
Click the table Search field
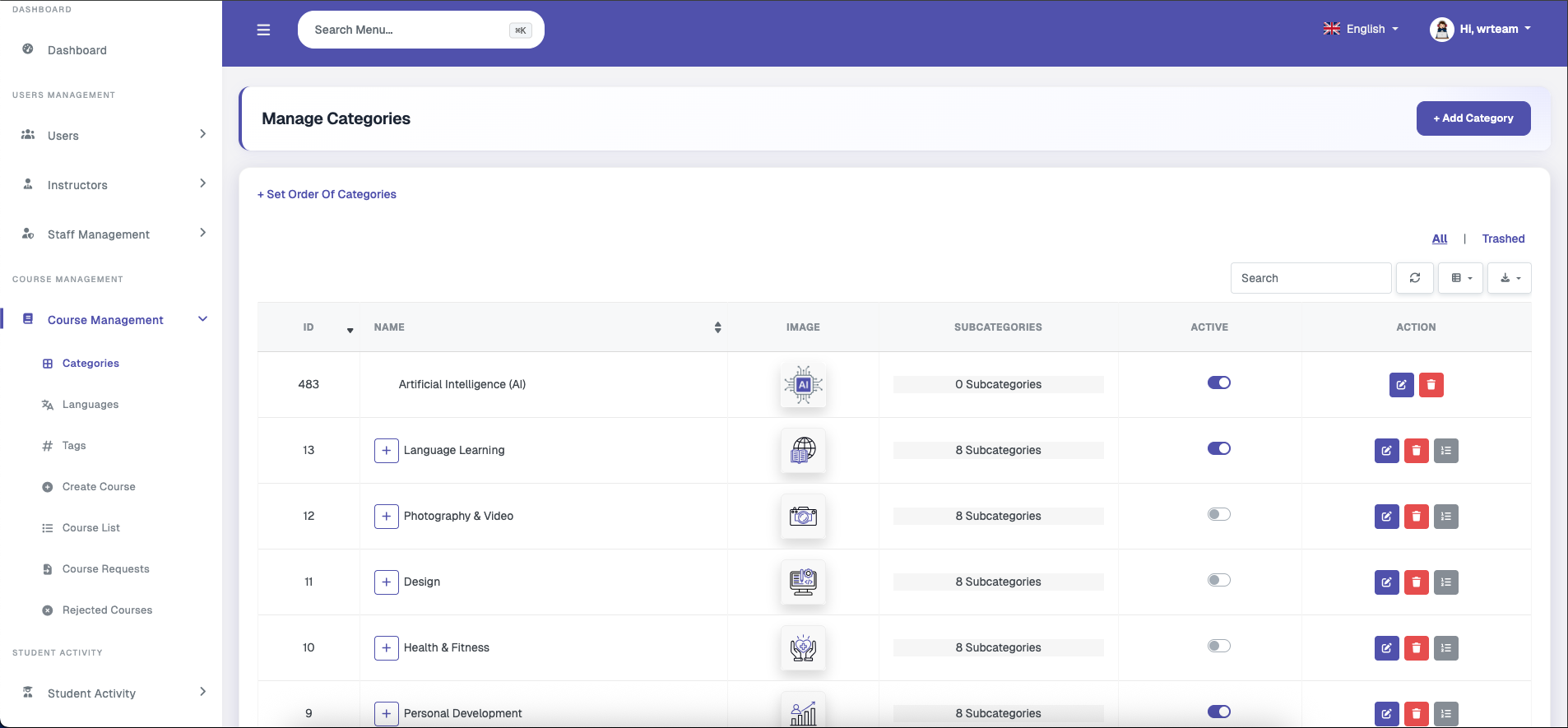coord(1311,278)
